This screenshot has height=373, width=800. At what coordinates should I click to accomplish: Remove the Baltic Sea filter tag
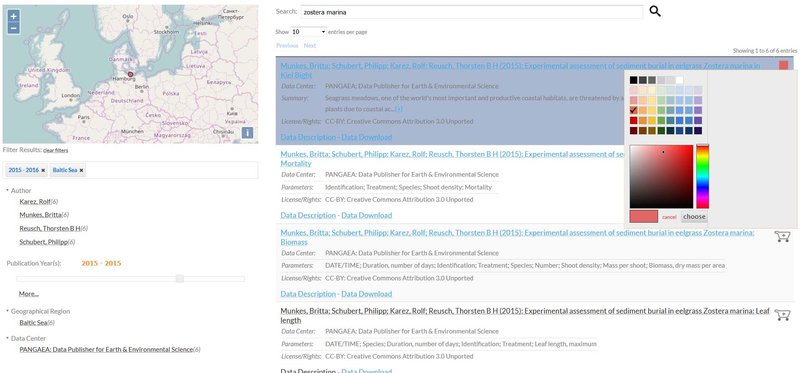81,170
